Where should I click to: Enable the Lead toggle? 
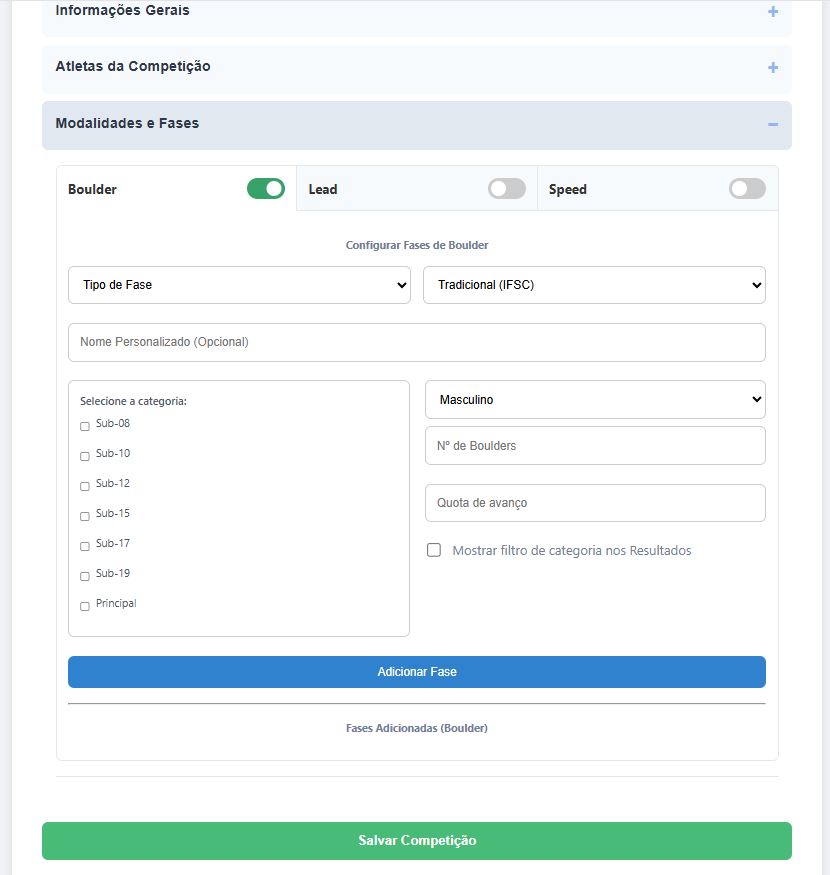506,188
